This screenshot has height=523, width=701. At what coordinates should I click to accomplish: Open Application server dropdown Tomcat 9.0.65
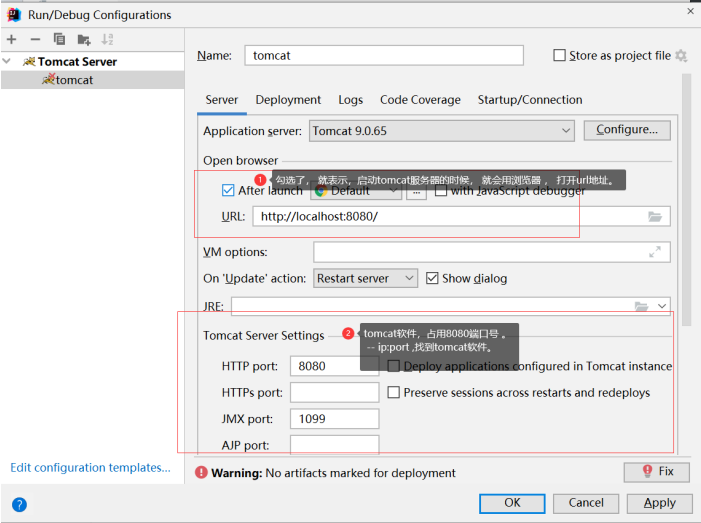(442, 131)
